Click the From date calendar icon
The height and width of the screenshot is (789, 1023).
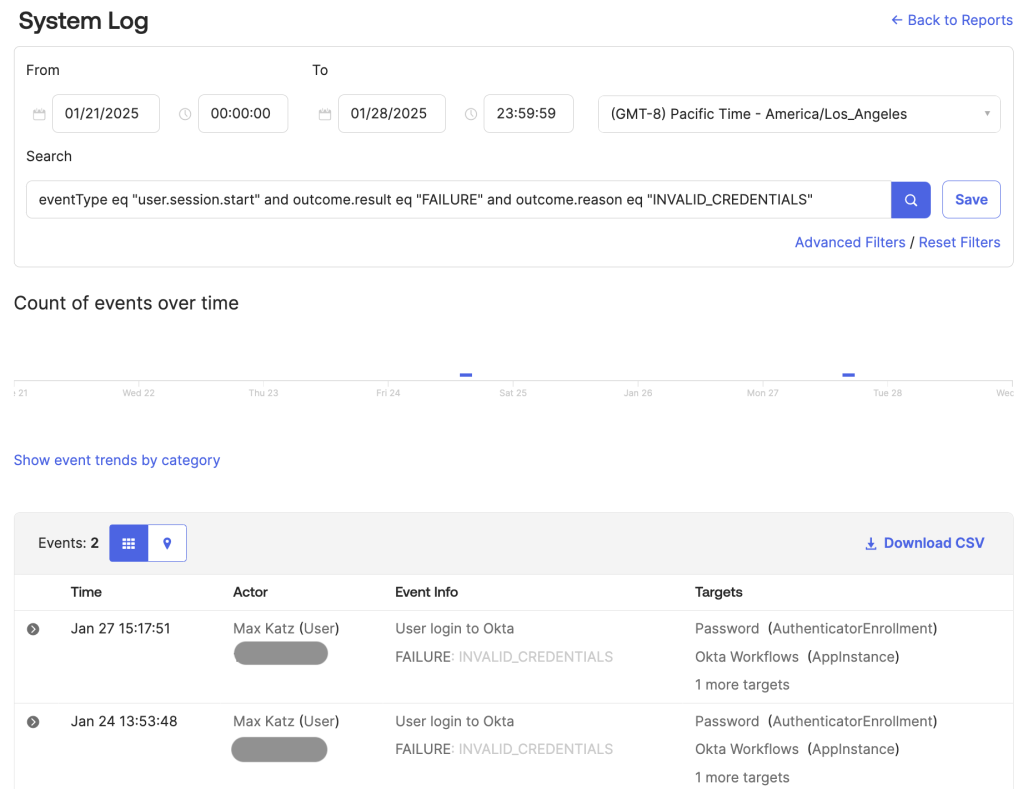[x=39, y=114]
